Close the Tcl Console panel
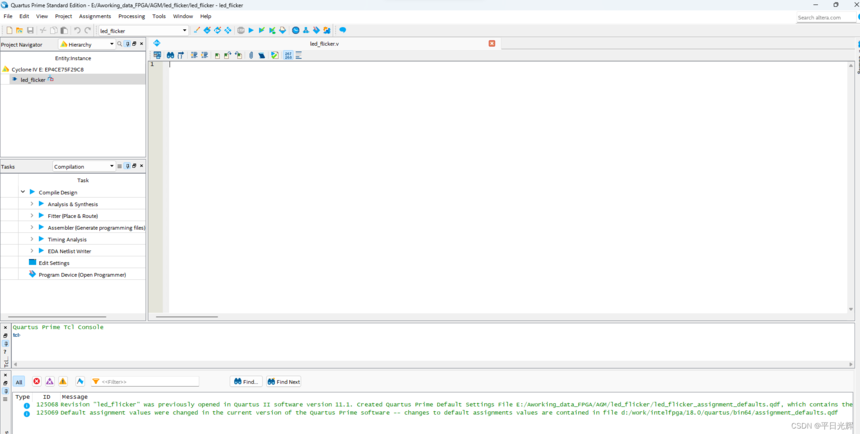The image size is (860, 434). pyautogui.click(x=5, y=328)
